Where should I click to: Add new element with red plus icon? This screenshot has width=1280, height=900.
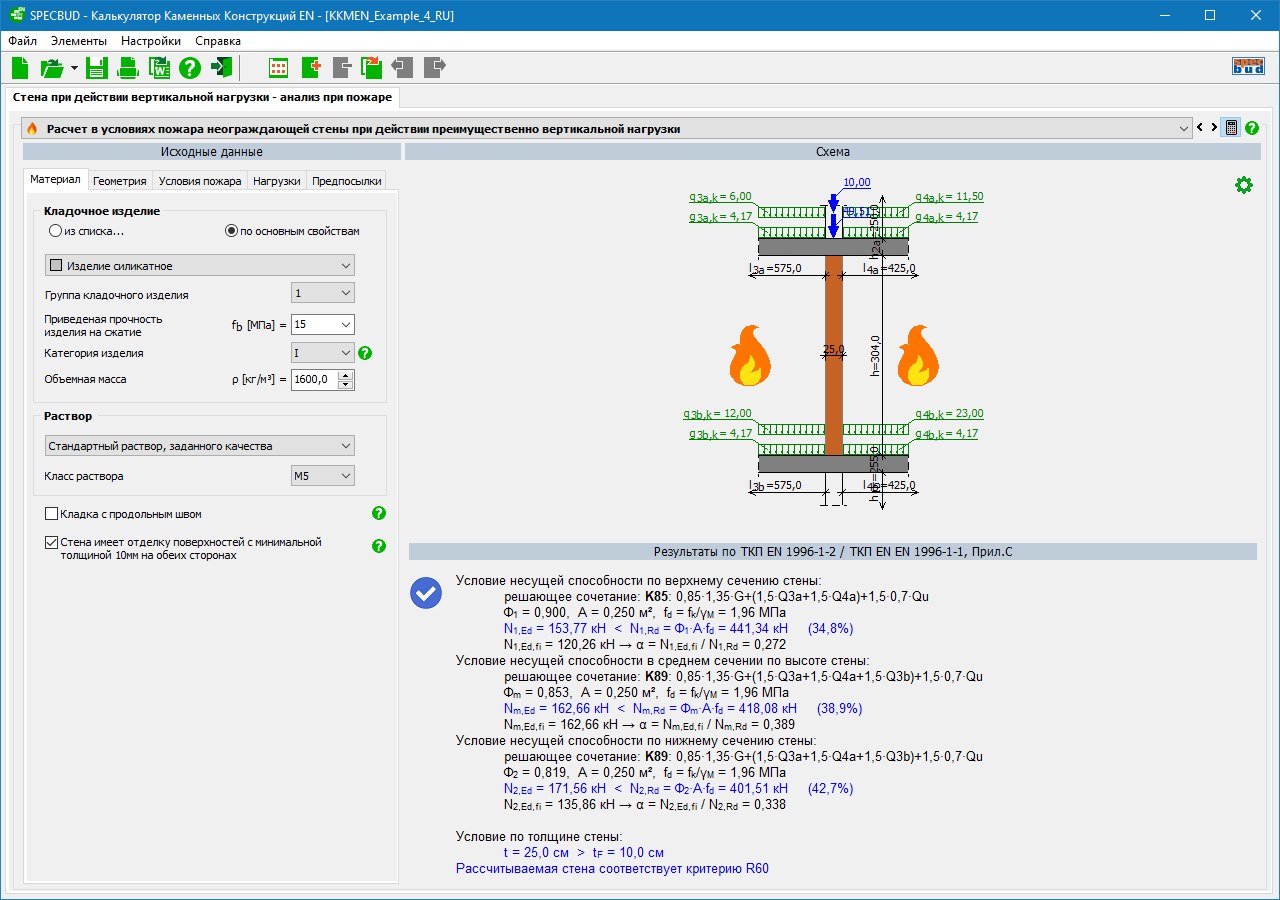[x=310, y=68]
